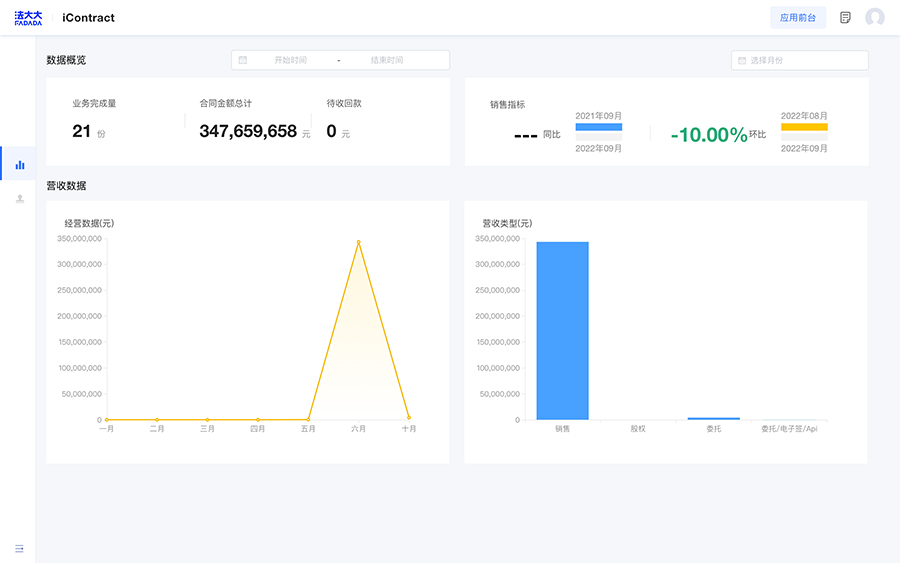Open the data statistics sidebar icon
Screen dimensions: 900x563
[x=19, y=164]
